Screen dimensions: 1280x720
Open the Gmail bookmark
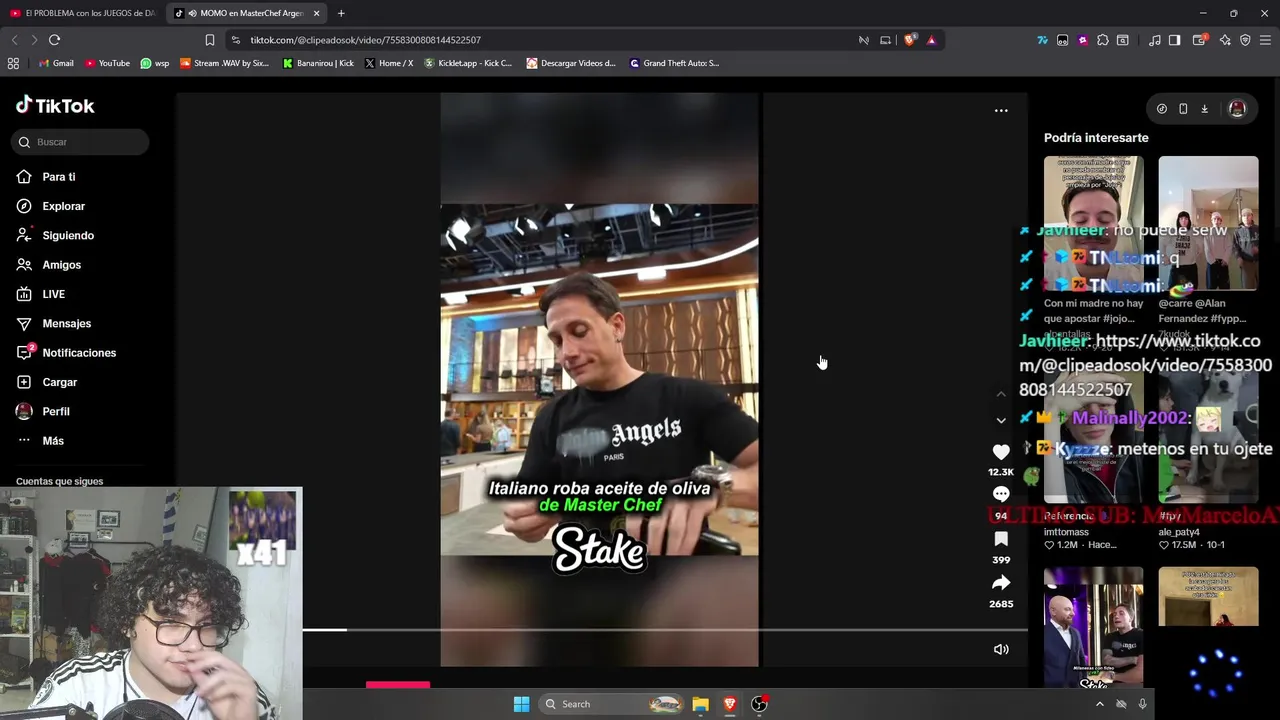(56, 63)
